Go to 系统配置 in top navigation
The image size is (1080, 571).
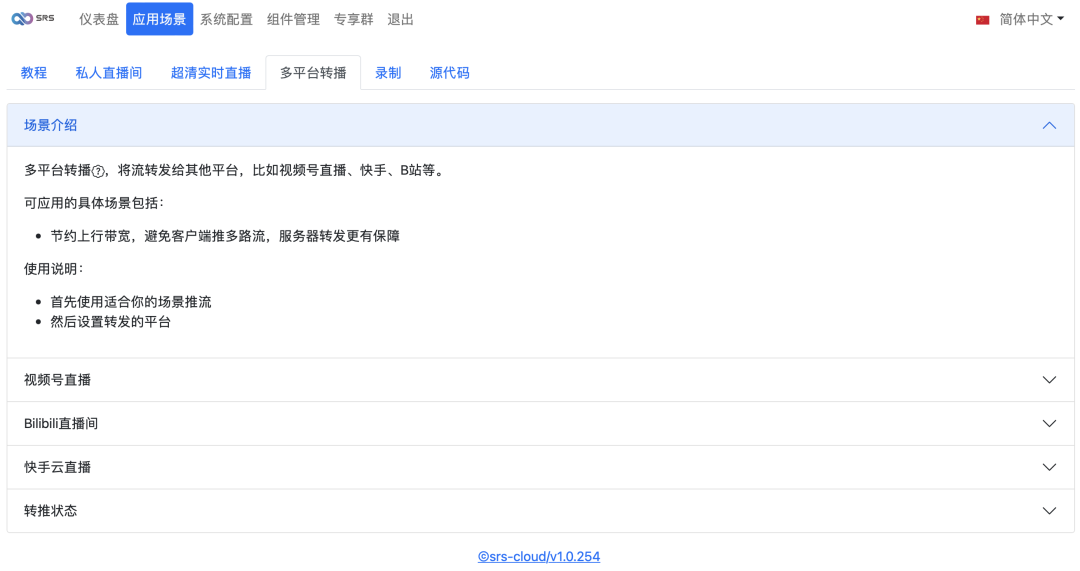coord(226,19)
